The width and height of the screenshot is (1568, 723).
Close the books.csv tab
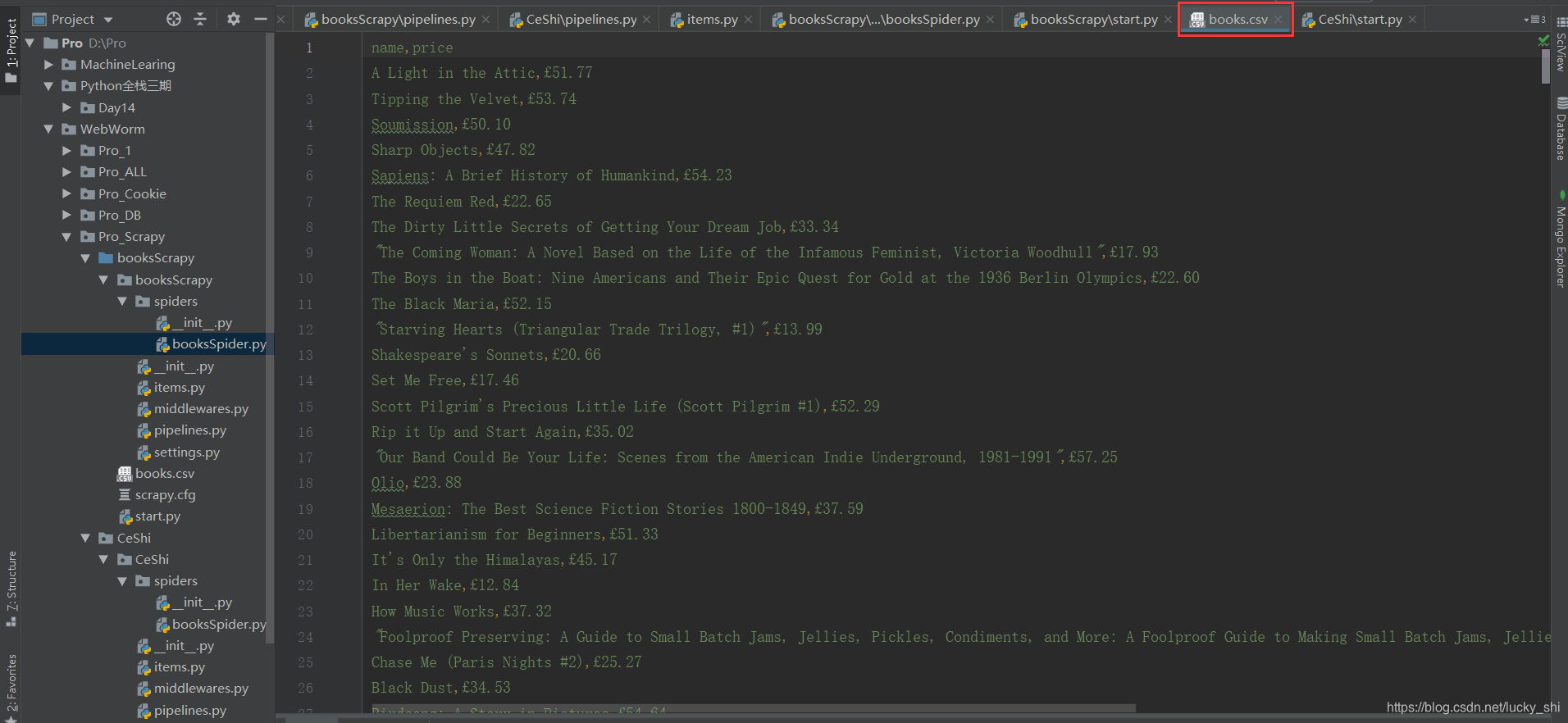pos(1278,19)
